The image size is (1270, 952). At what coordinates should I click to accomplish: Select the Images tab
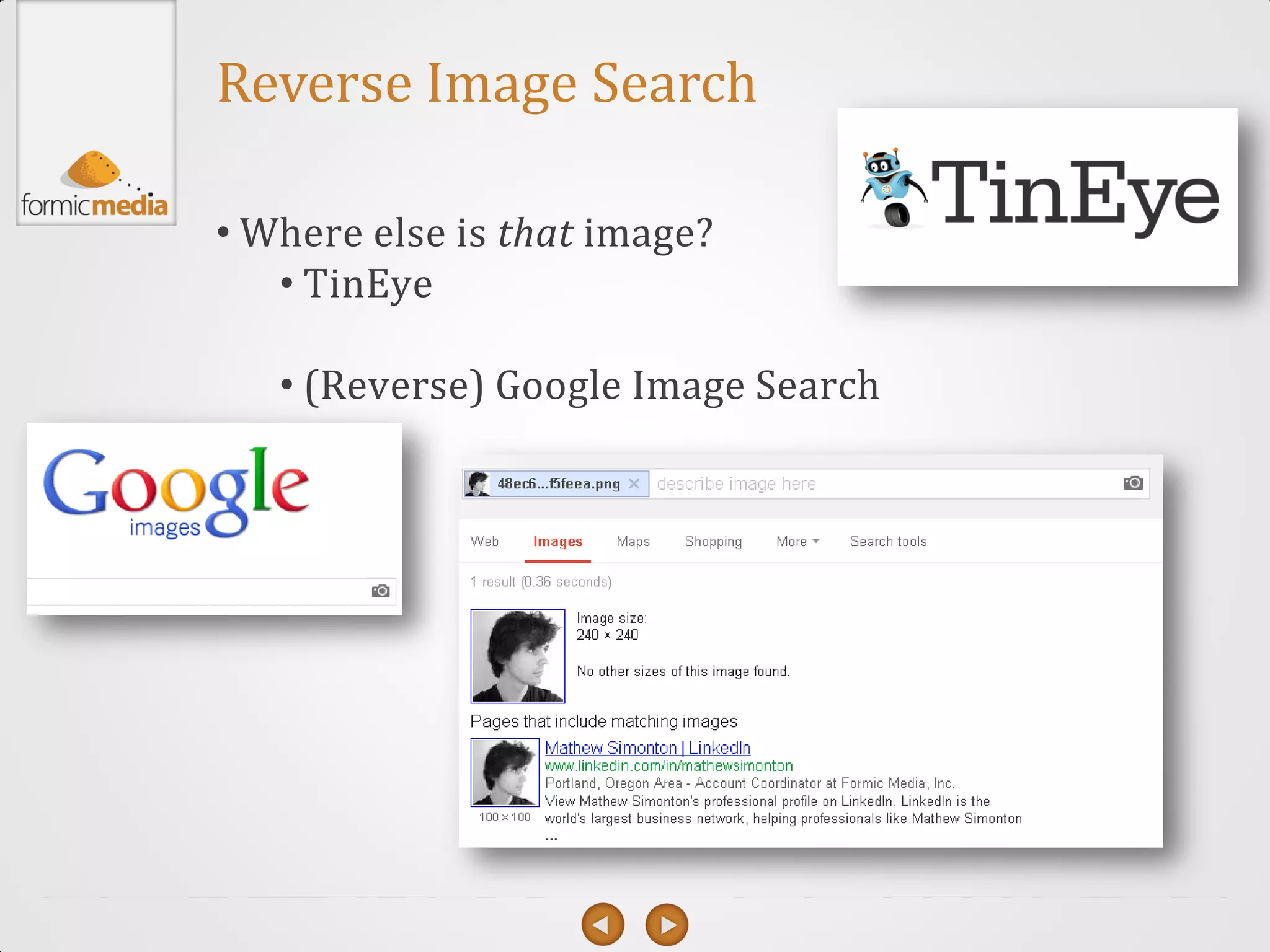click(557, 541)
